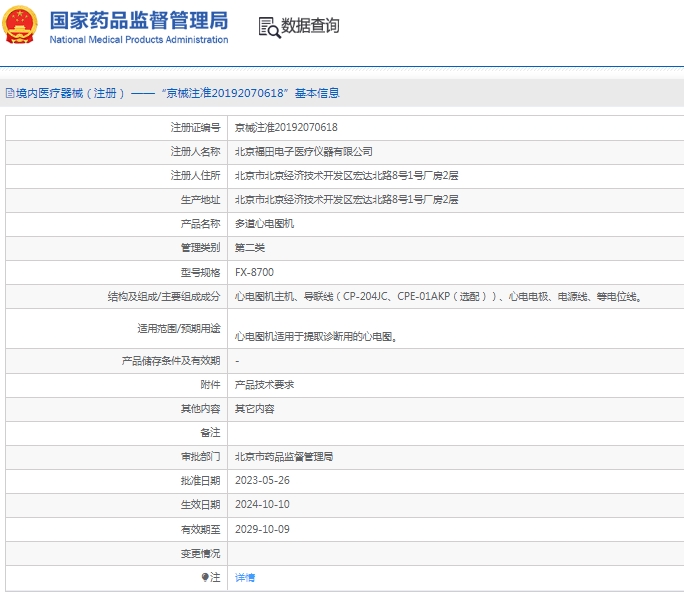
Task: Click the 附件 label
Action: pos(210,385)
